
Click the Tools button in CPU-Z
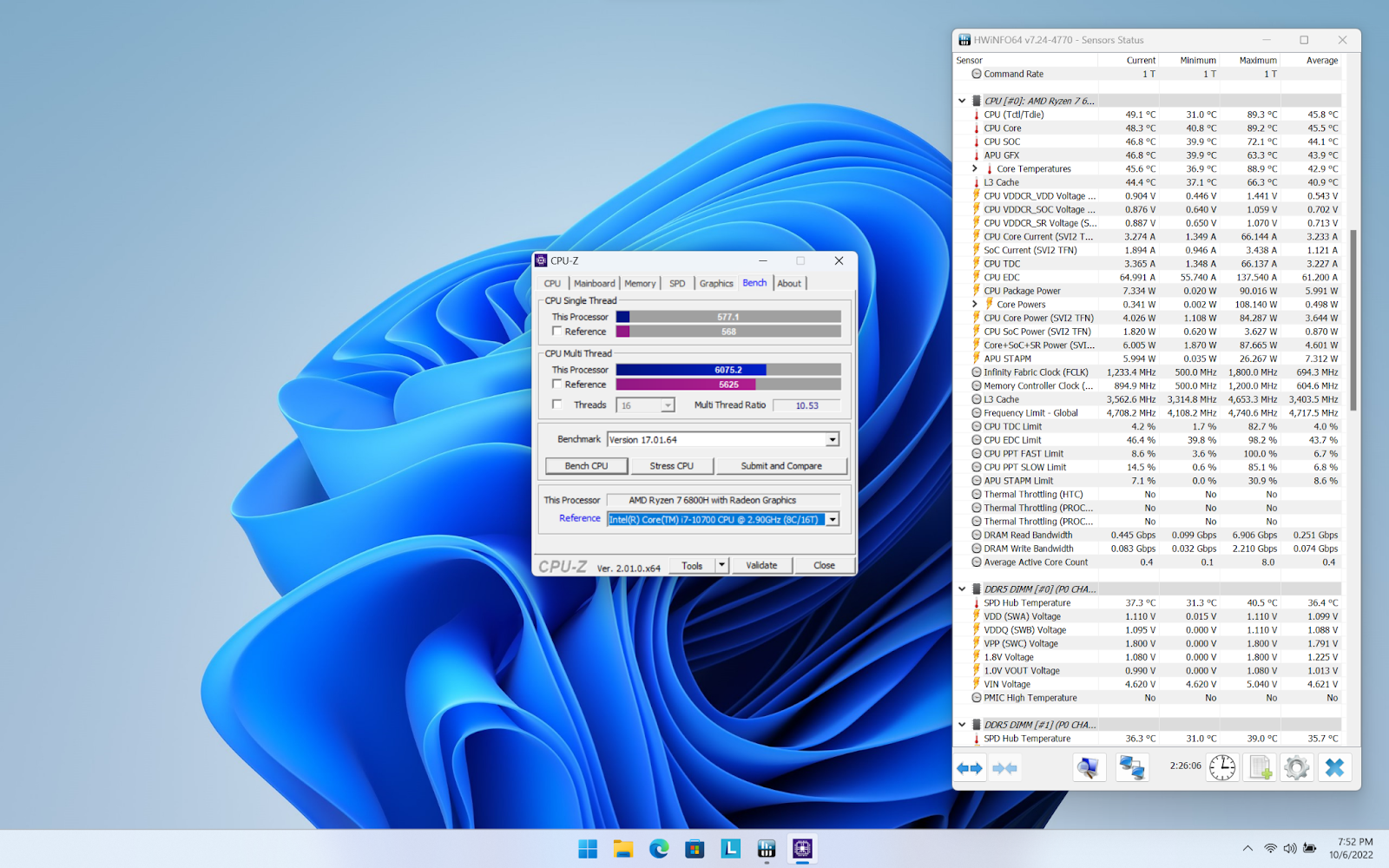click(x=692, y=565)
